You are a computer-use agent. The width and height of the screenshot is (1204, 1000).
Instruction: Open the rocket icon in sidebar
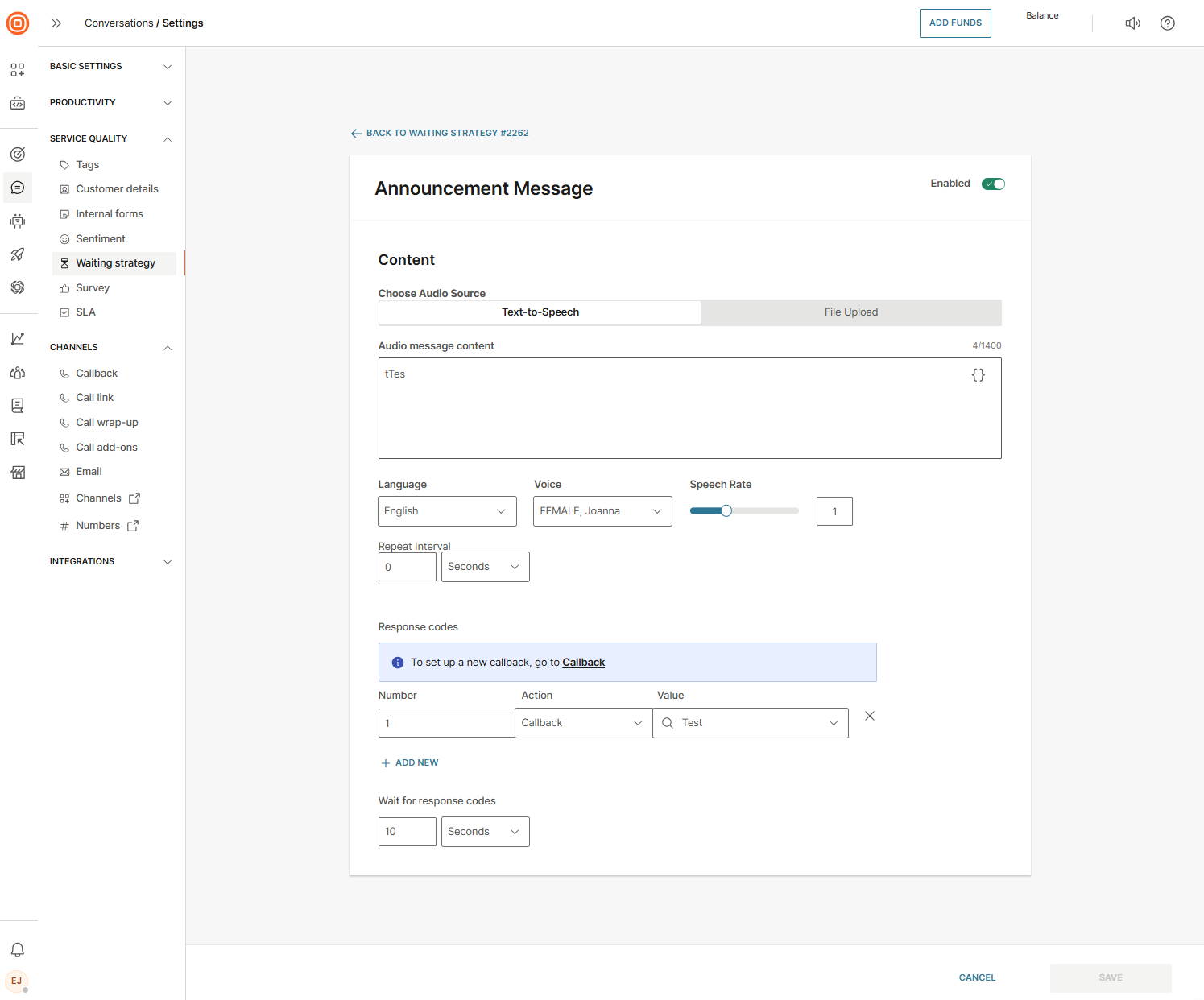tap(18, 254)
